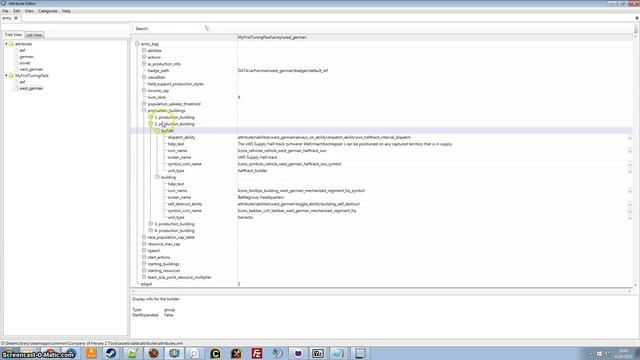Click the attribute grid's vertical scrollbar
The width and height of the screenshot is (640, 360).
tap(636, 160)
